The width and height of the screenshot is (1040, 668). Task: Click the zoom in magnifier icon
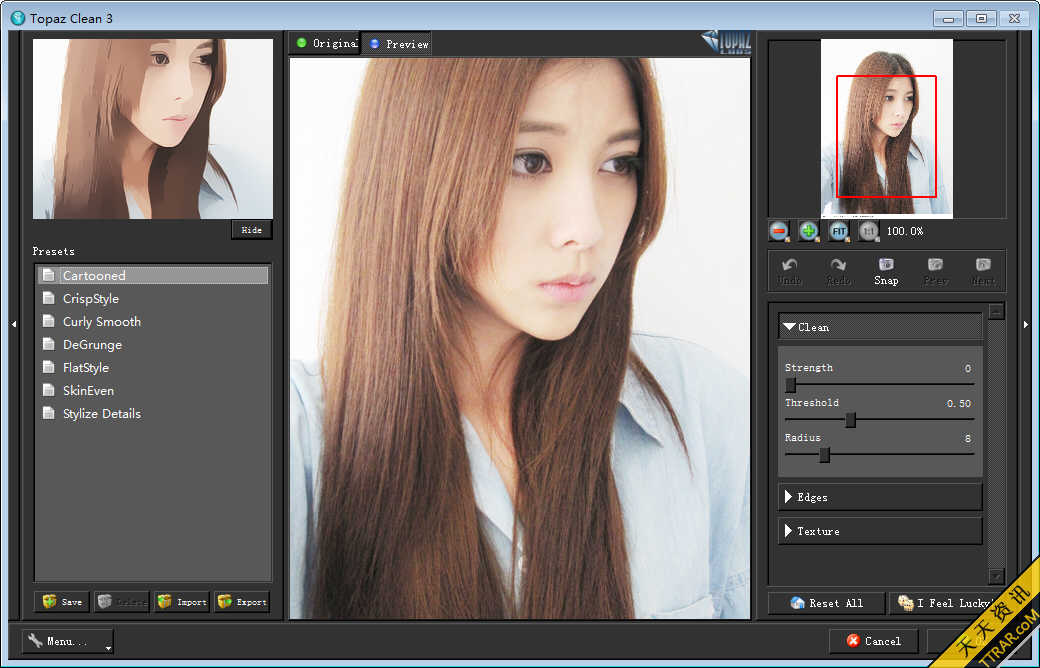[x=809, y=231]
